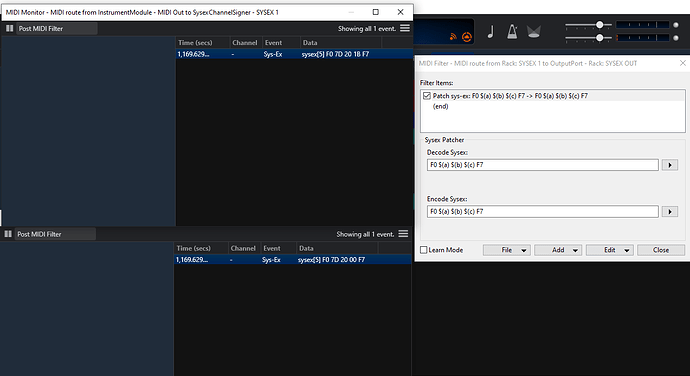Click the icon right of metronome
Image resolution: width=690 pixels, height=376 pixels.
click(x=533, y=32)
